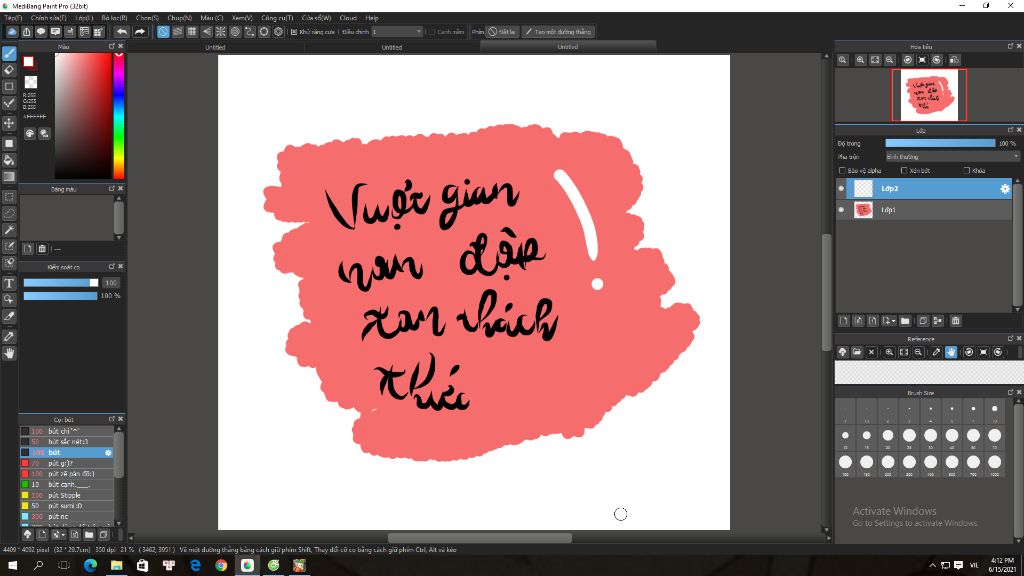Enable radial snap icon
The image size is (1024, 576).
point(221,31)
